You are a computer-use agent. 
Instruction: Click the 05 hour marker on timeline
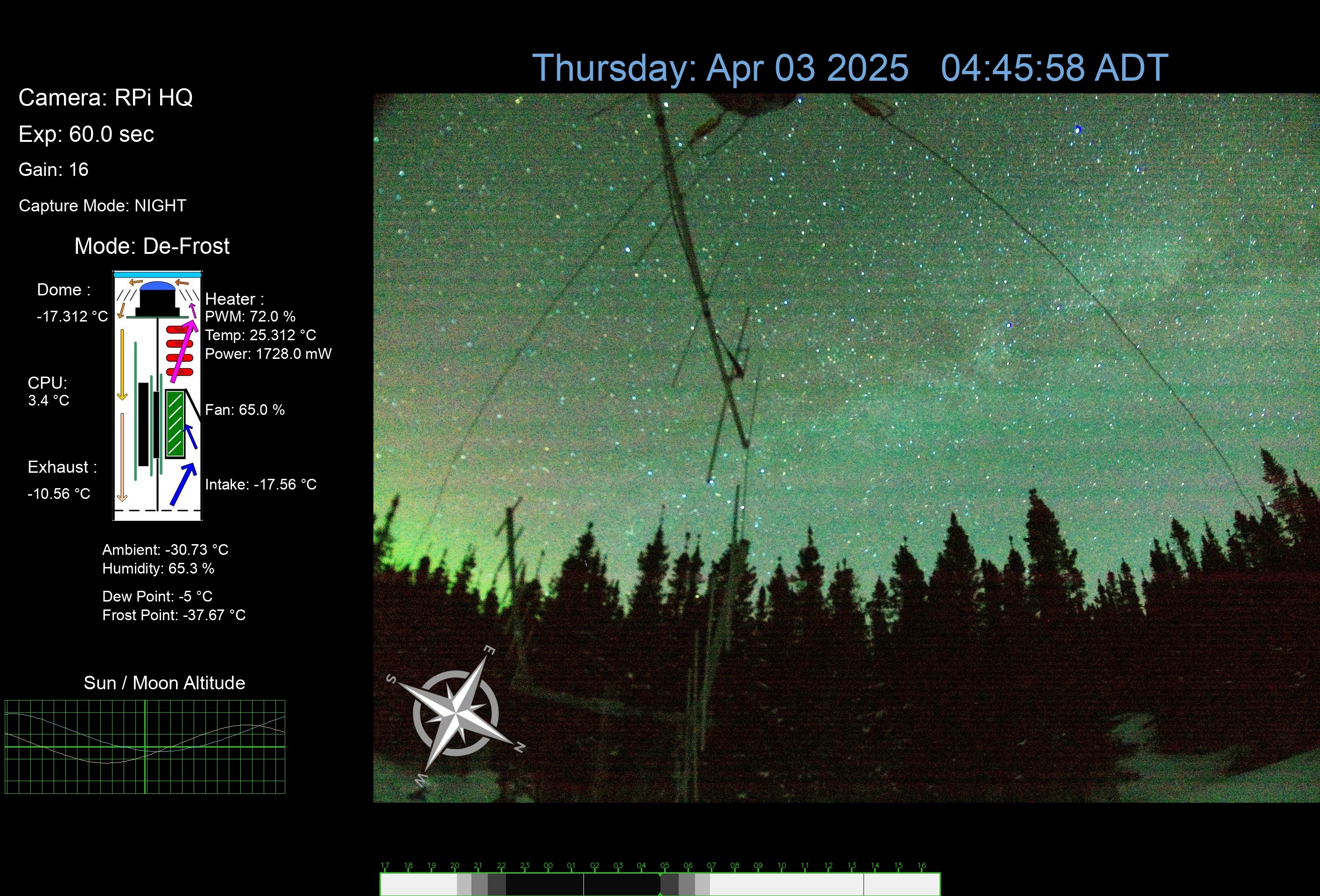pyautogui.click(x=665, y=866)
